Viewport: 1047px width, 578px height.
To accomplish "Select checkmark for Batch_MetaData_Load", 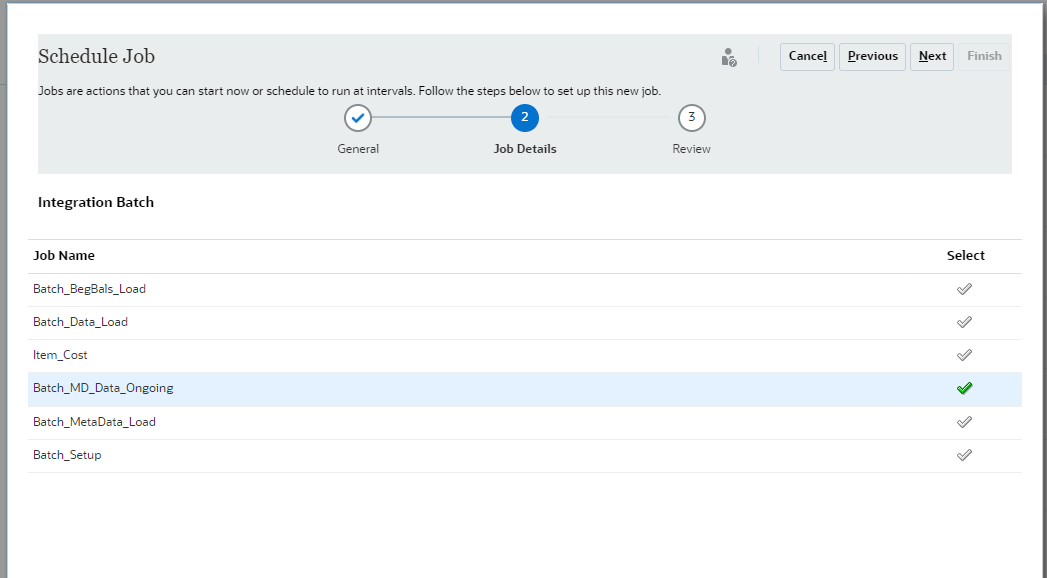I will 964,422.
